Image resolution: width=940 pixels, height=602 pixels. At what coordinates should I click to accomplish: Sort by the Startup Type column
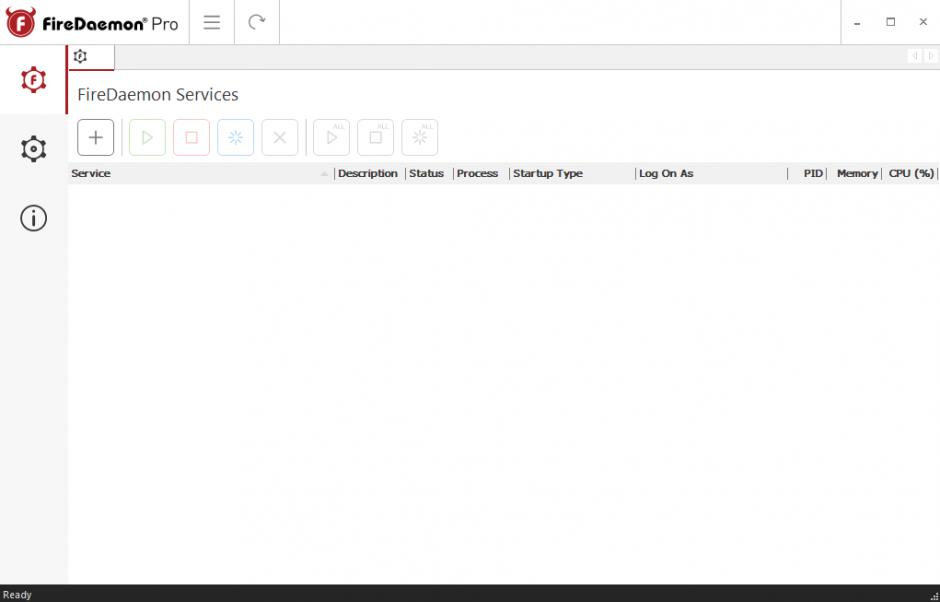pyautogui.click(x=572, y=173)
